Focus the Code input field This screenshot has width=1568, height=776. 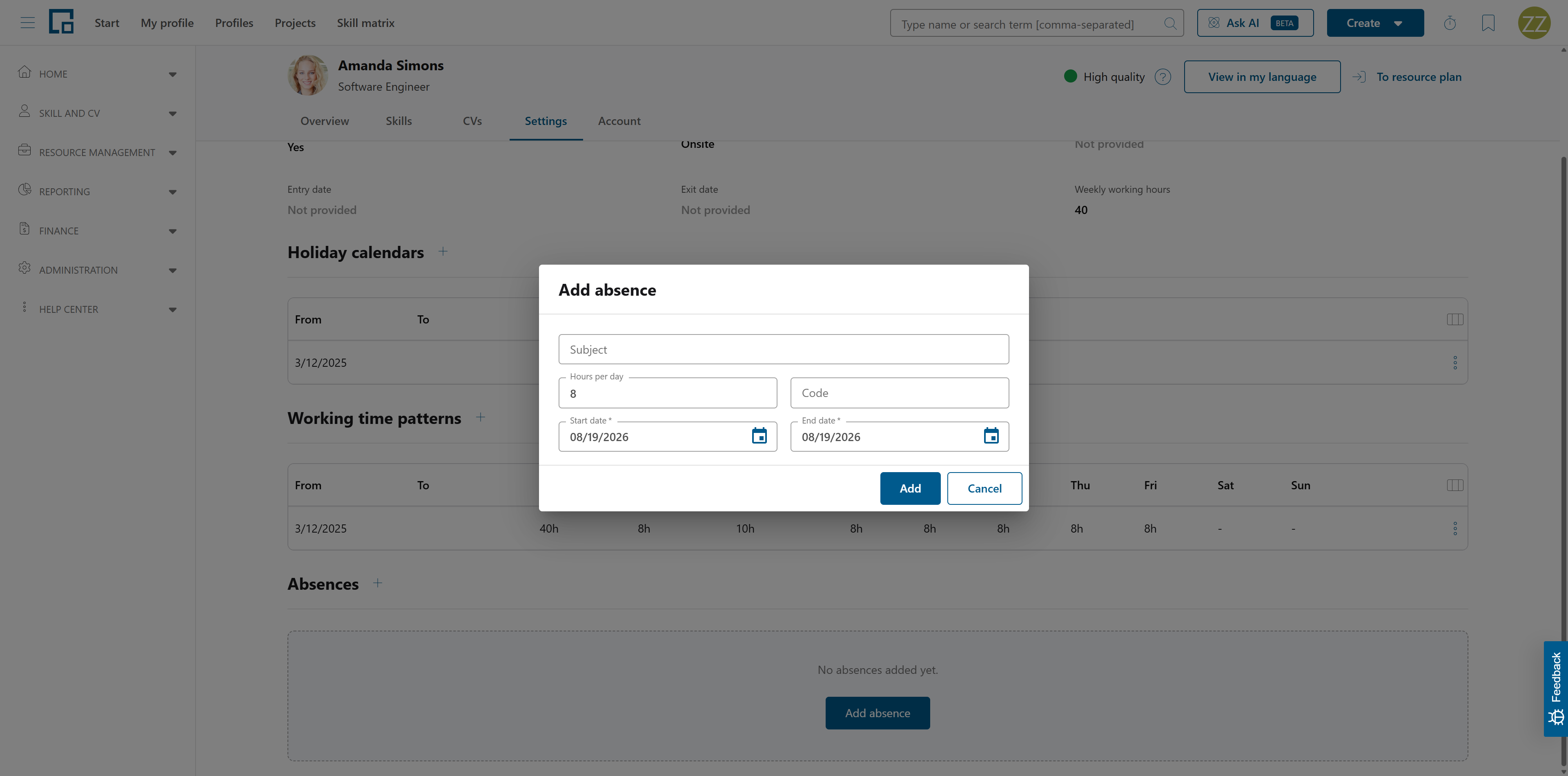coord(900,393)
